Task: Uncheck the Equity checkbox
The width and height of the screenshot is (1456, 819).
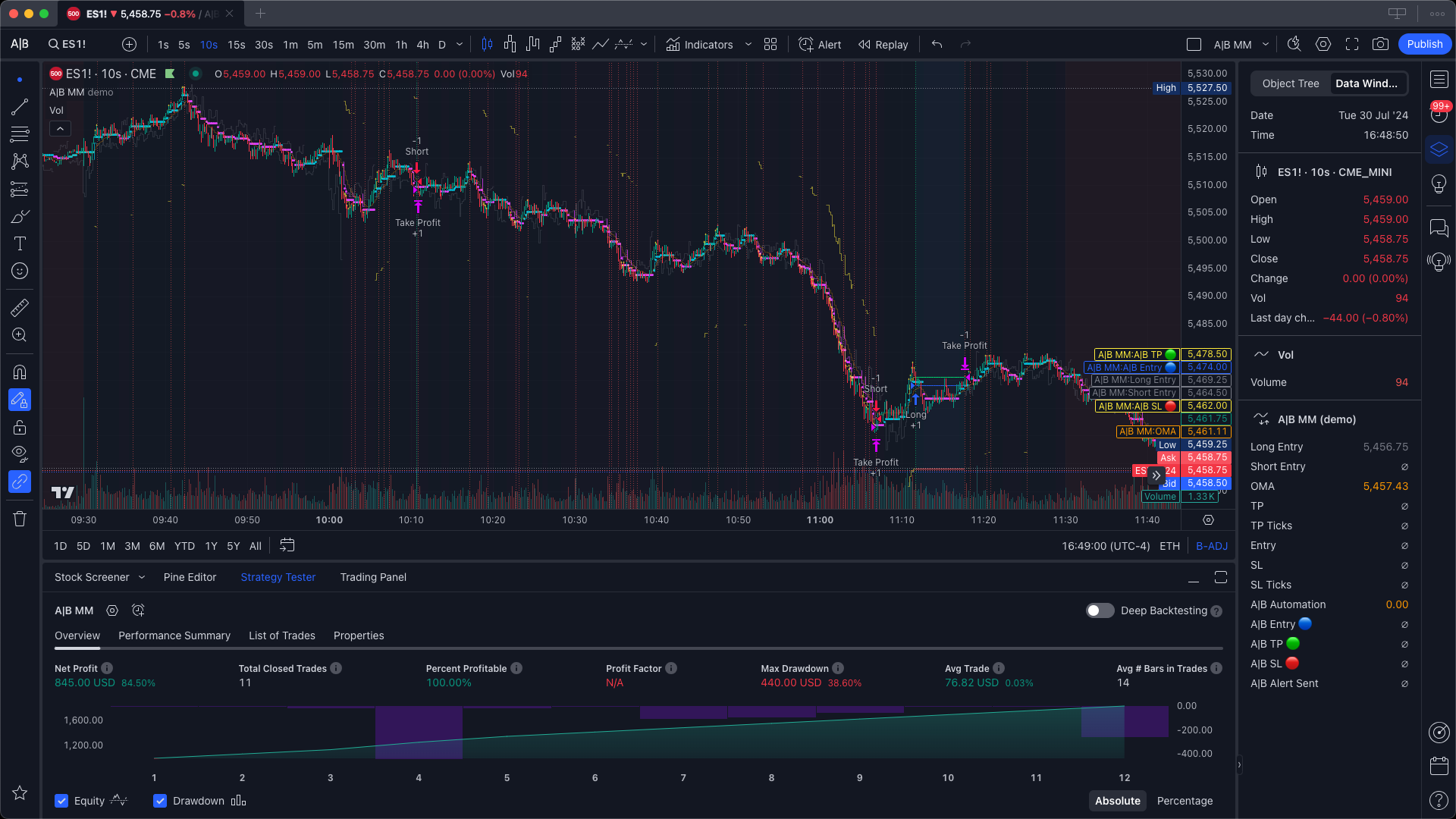Action: tap(61, 801)
